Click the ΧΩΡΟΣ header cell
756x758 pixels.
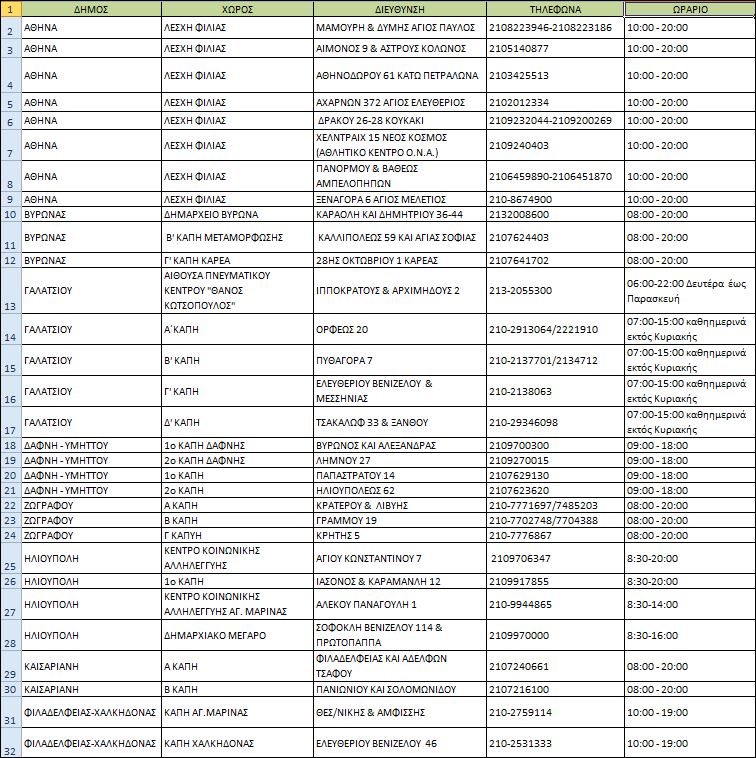point(235,8)
